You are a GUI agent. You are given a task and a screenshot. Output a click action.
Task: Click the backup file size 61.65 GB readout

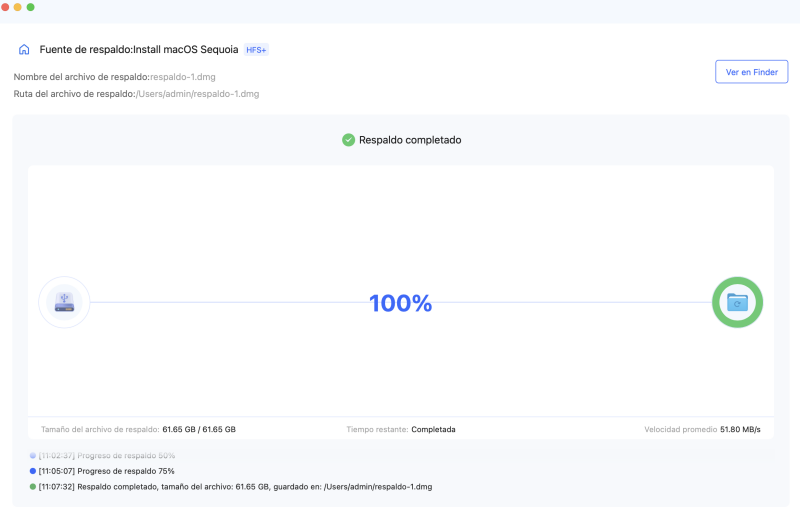click(138, 429)
